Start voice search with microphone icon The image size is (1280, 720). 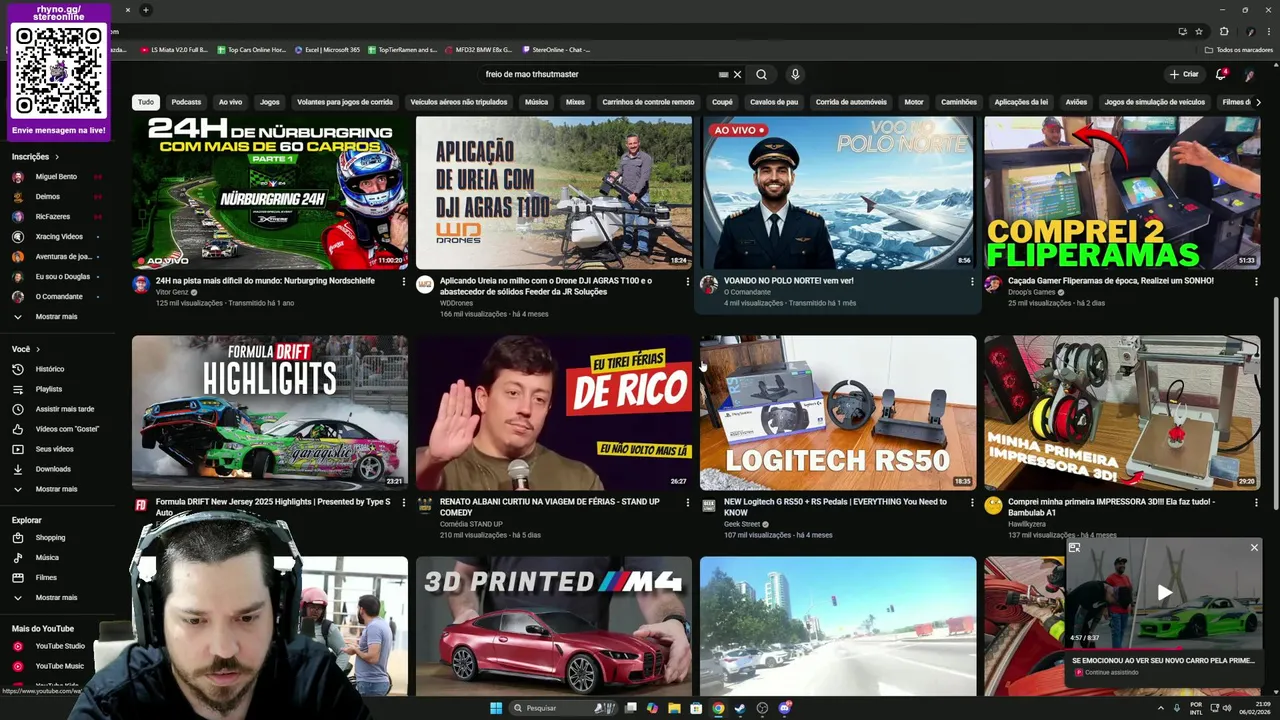tap(795, 74)
